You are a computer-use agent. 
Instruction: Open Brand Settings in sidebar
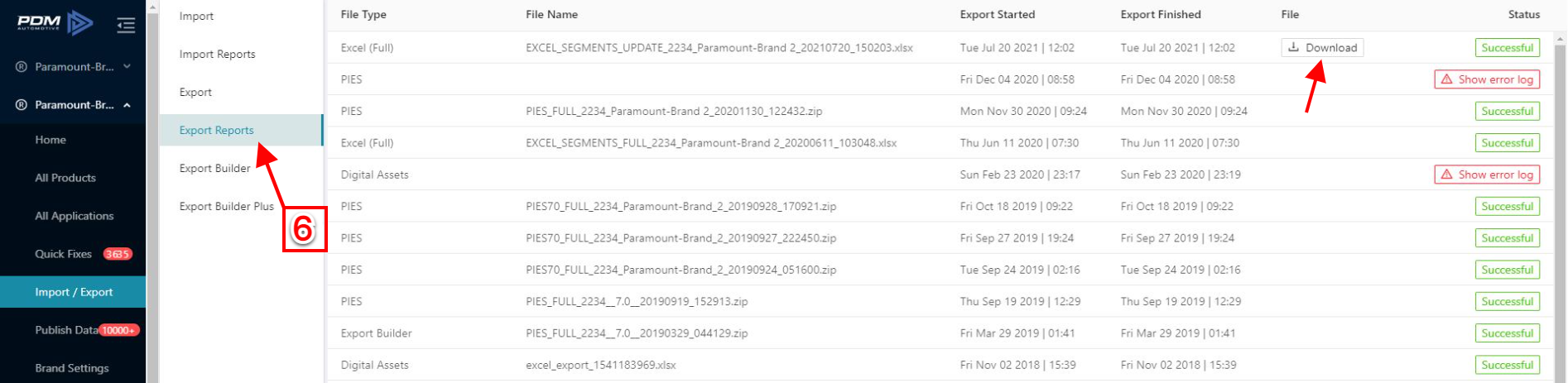72,368
